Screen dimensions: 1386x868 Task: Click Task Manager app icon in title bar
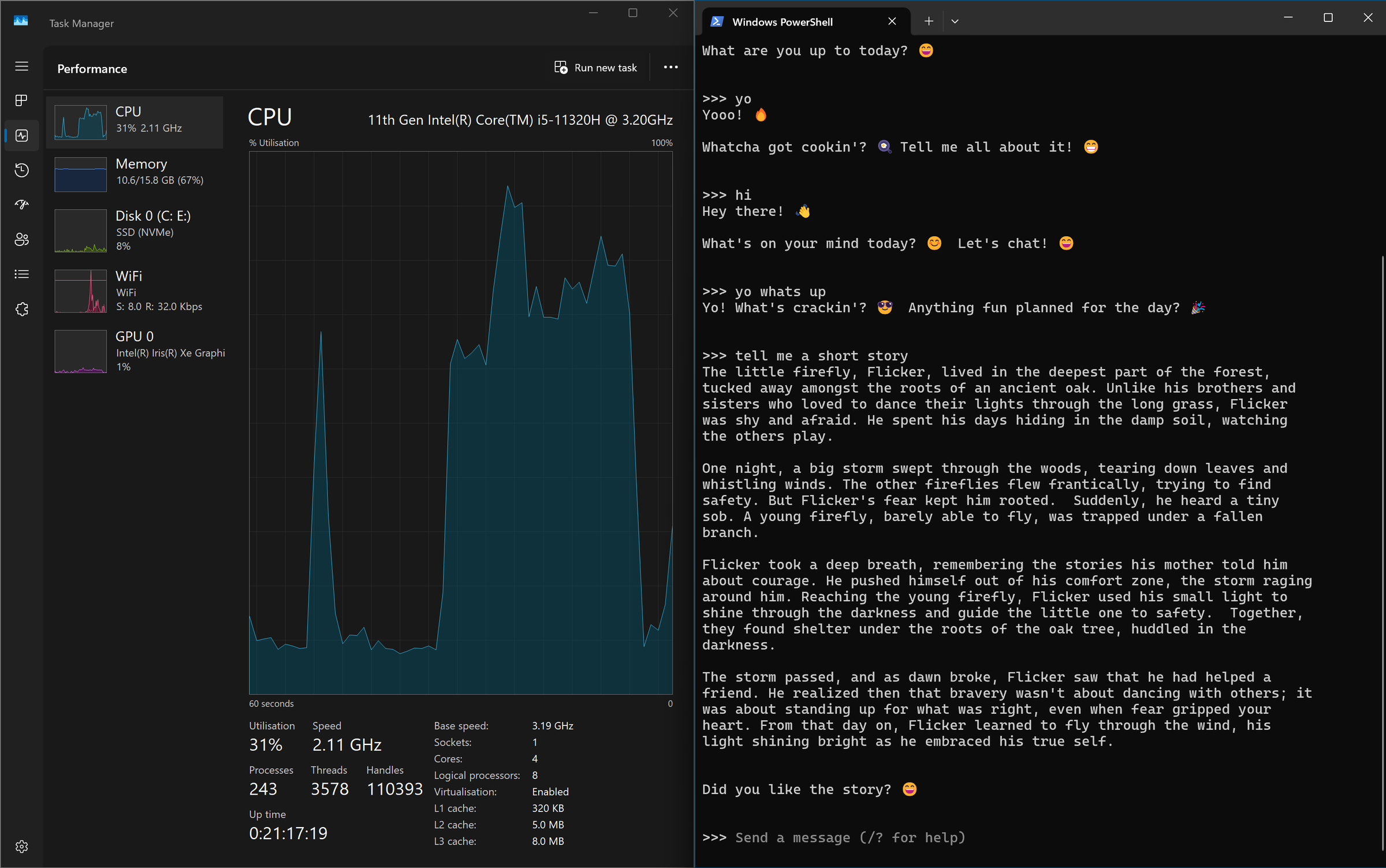point(21,21)
